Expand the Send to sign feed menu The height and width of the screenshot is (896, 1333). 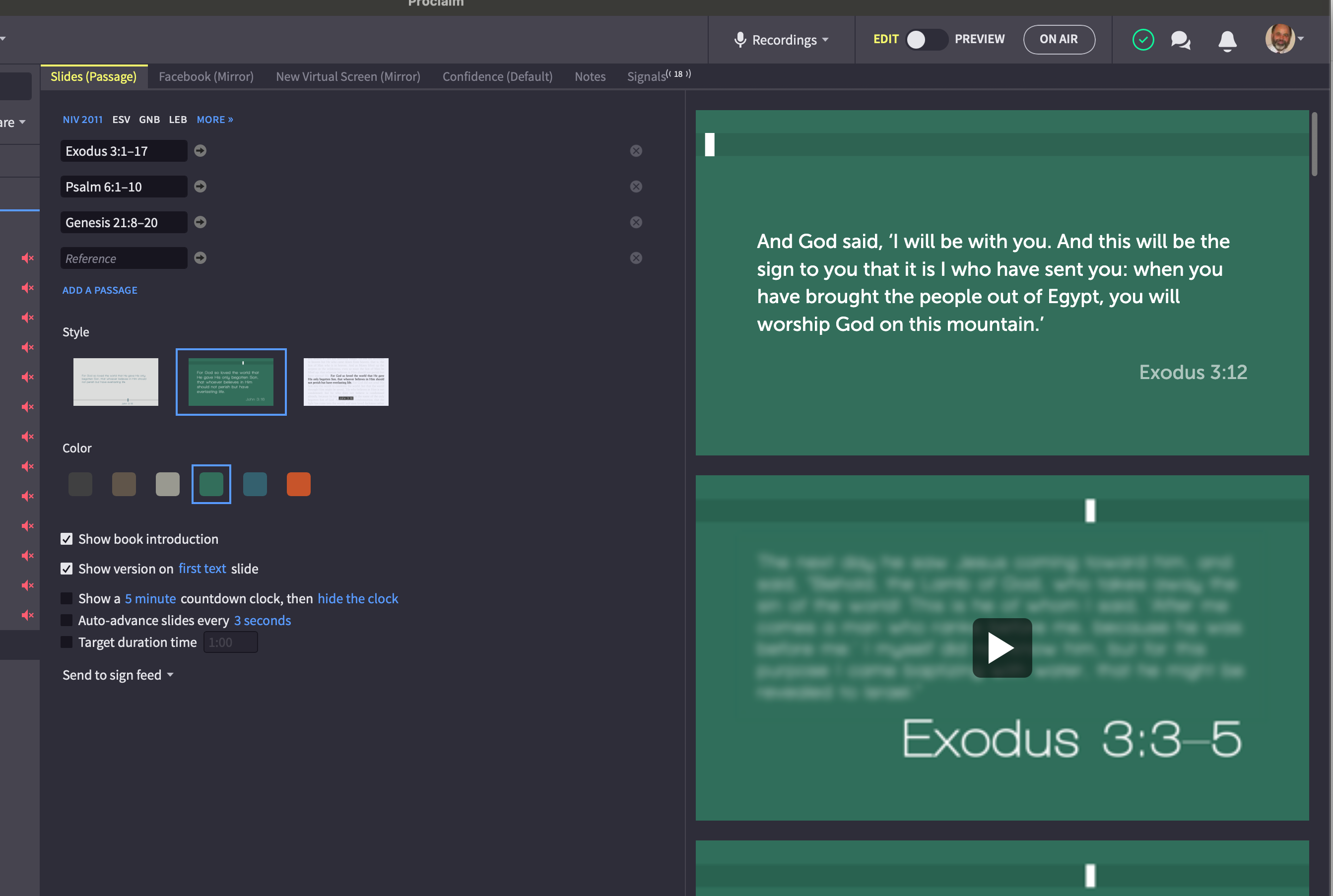[x=118, y=675]
